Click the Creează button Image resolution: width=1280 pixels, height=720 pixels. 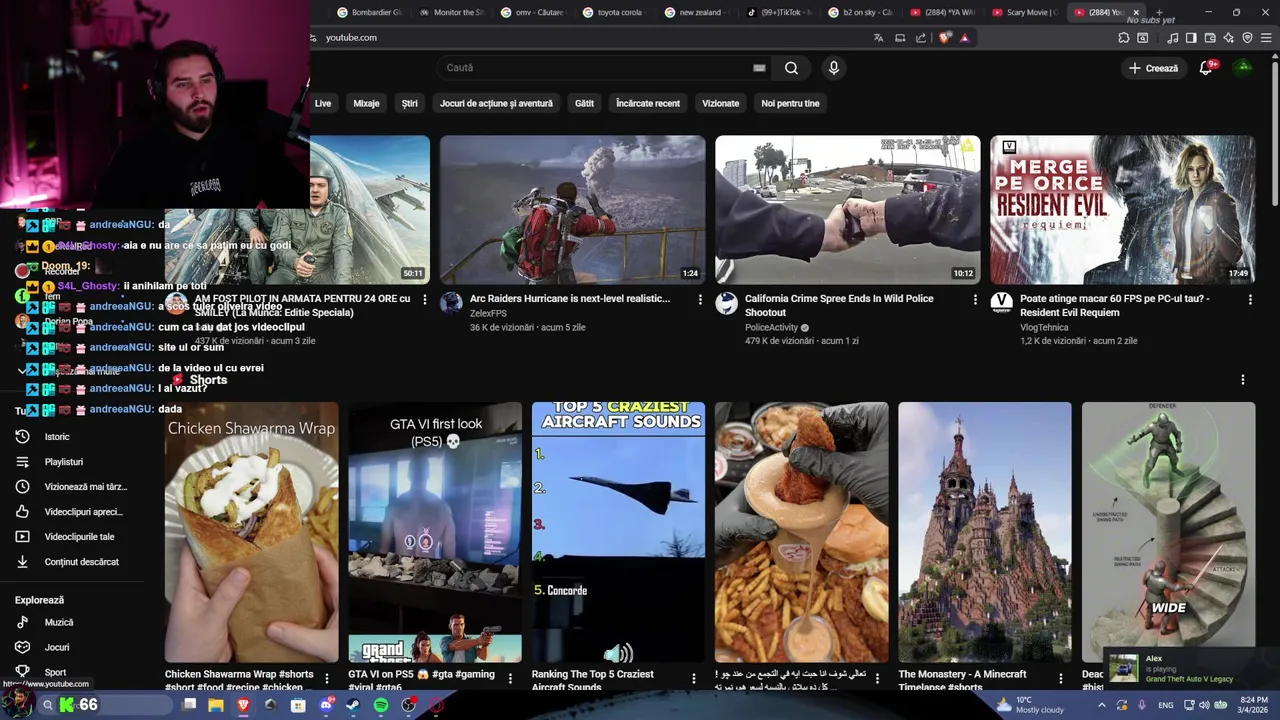tap(1153, 68)
